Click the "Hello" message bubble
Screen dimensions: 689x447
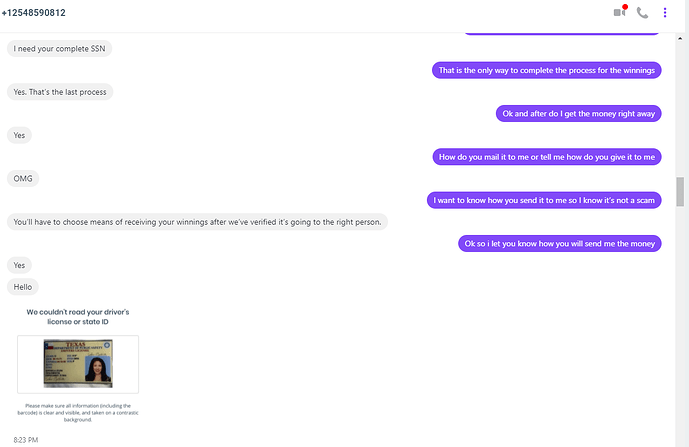(x=22, y=287)
